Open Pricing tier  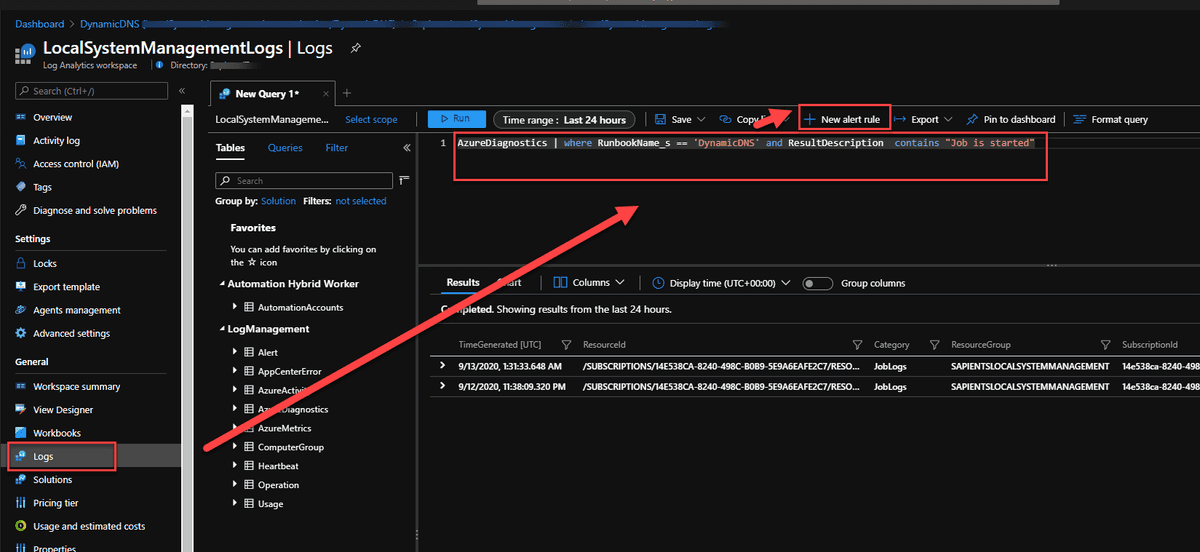(55, 503)
